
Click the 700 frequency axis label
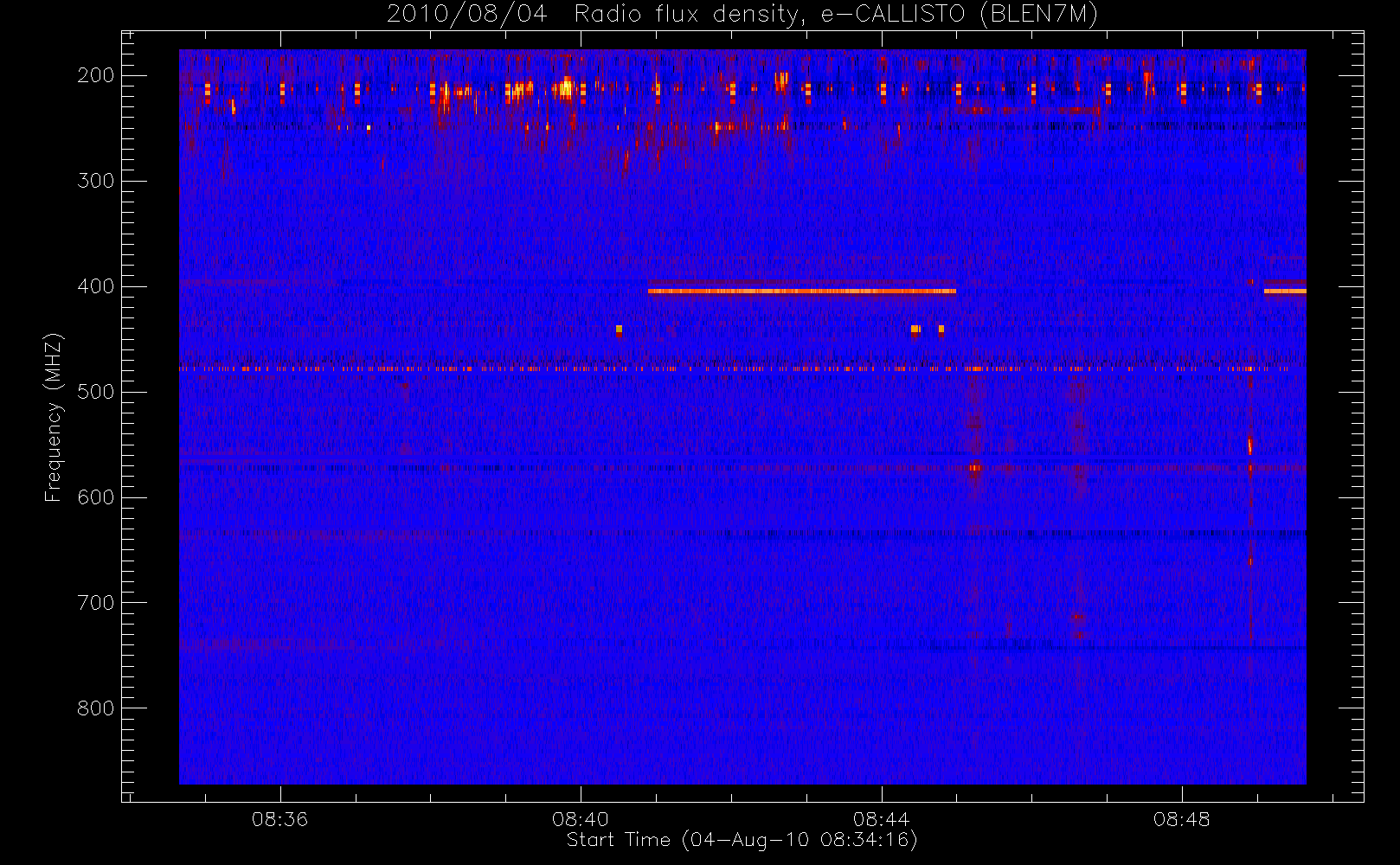(x=96, y=603)
